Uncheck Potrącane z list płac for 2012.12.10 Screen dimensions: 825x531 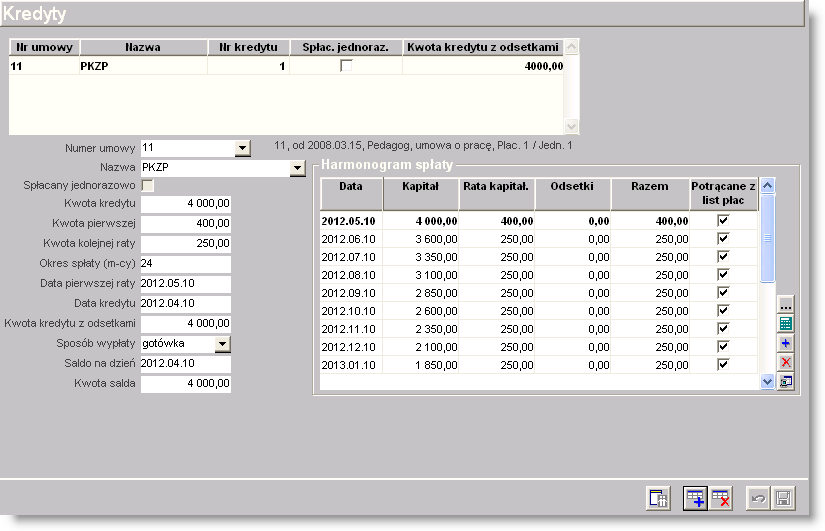coord(723,346)
